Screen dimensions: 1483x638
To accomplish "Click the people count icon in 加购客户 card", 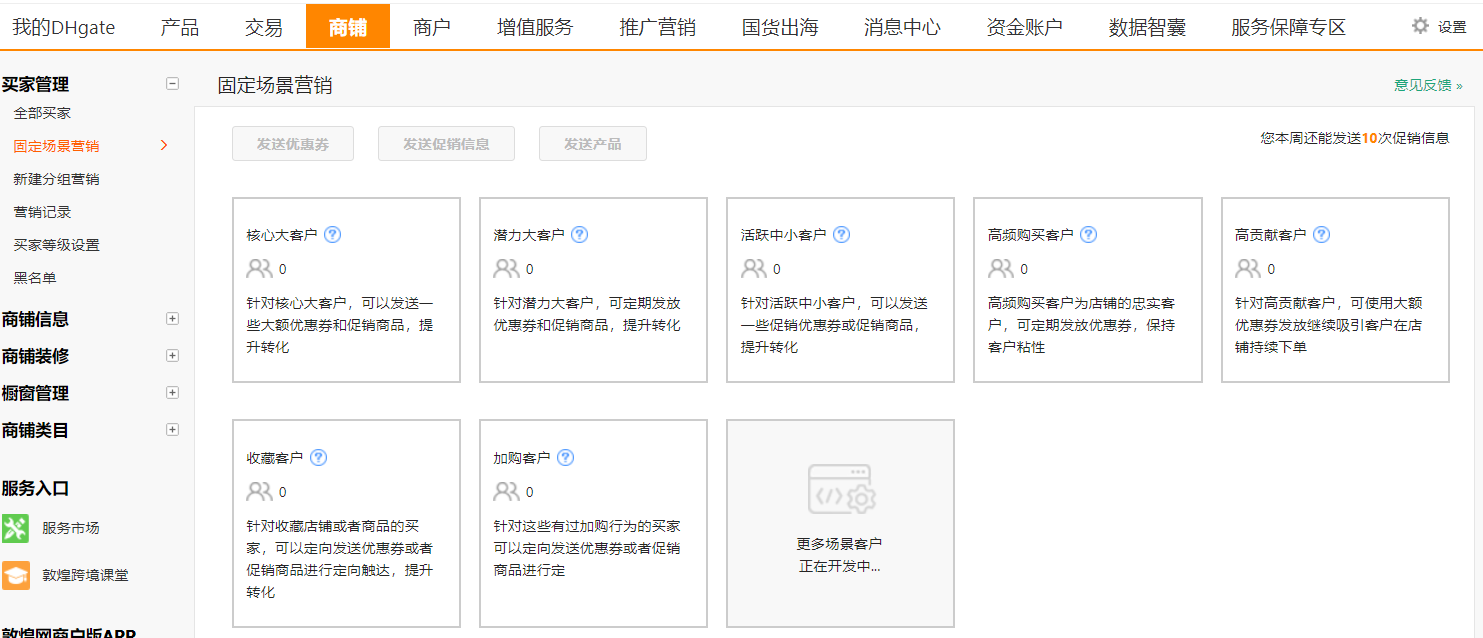I will pos(506,492).
